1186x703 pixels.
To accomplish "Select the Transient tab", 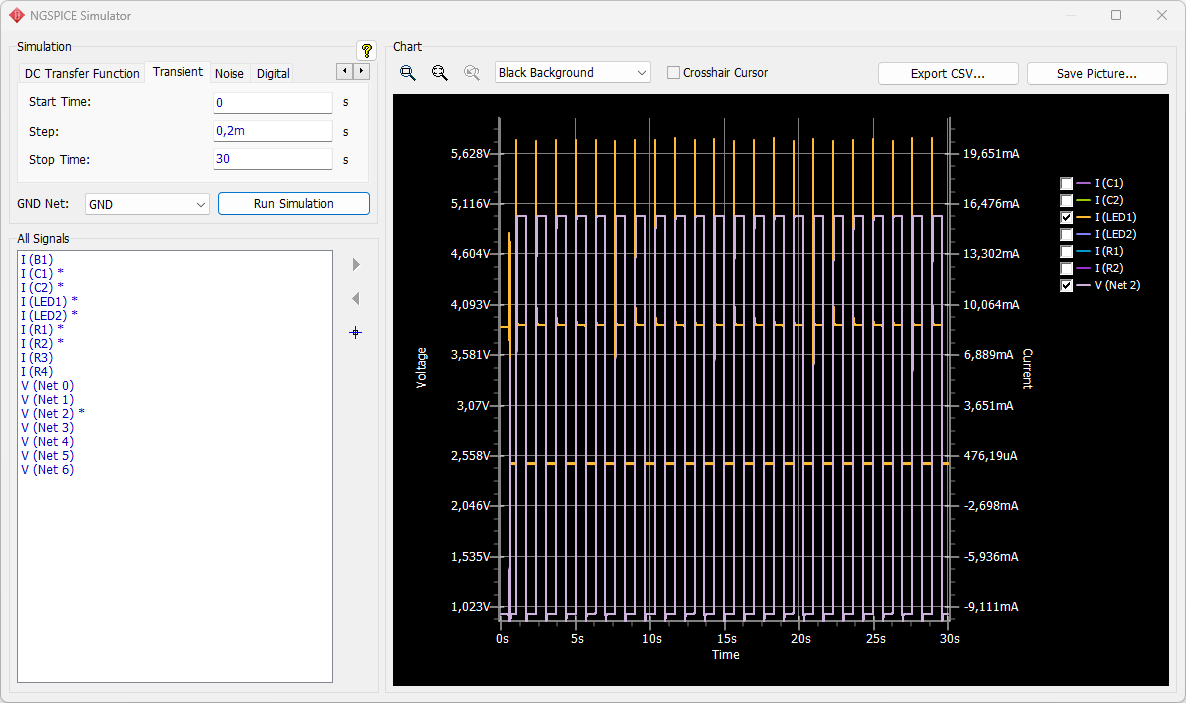I will (178, 72).
